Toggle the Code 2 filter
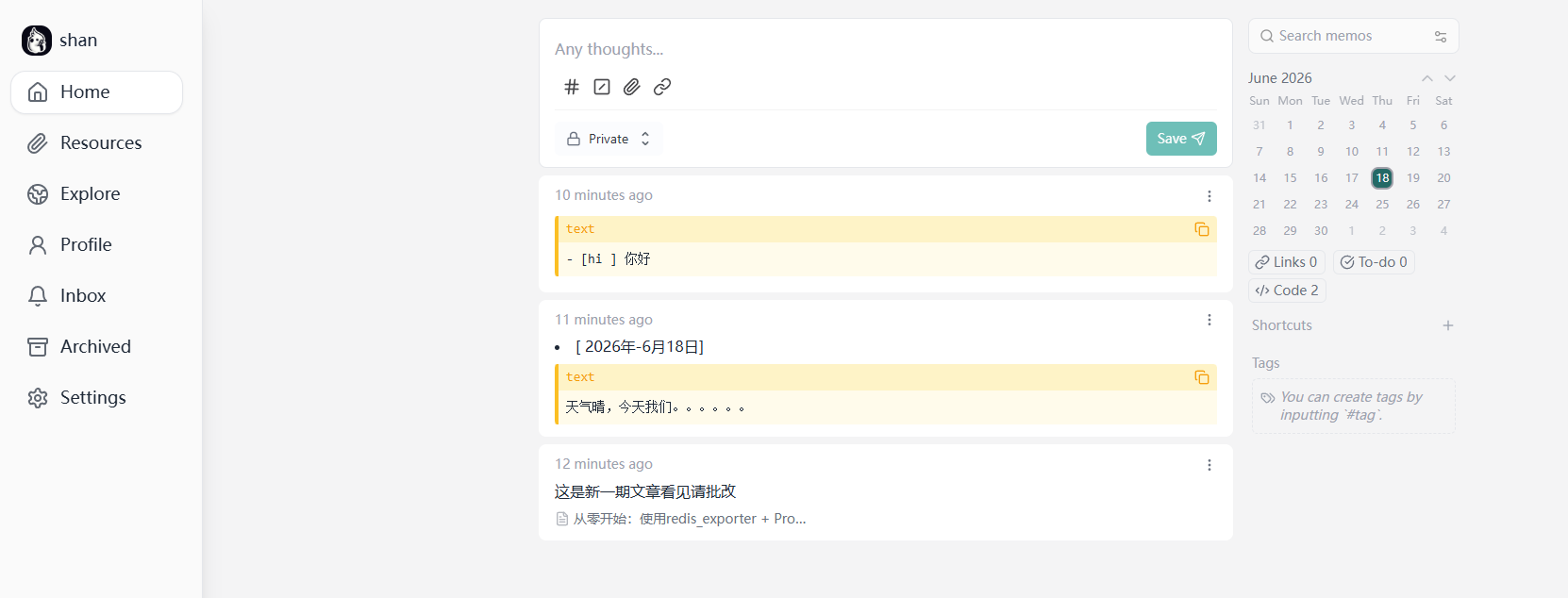 [1287, 291]
